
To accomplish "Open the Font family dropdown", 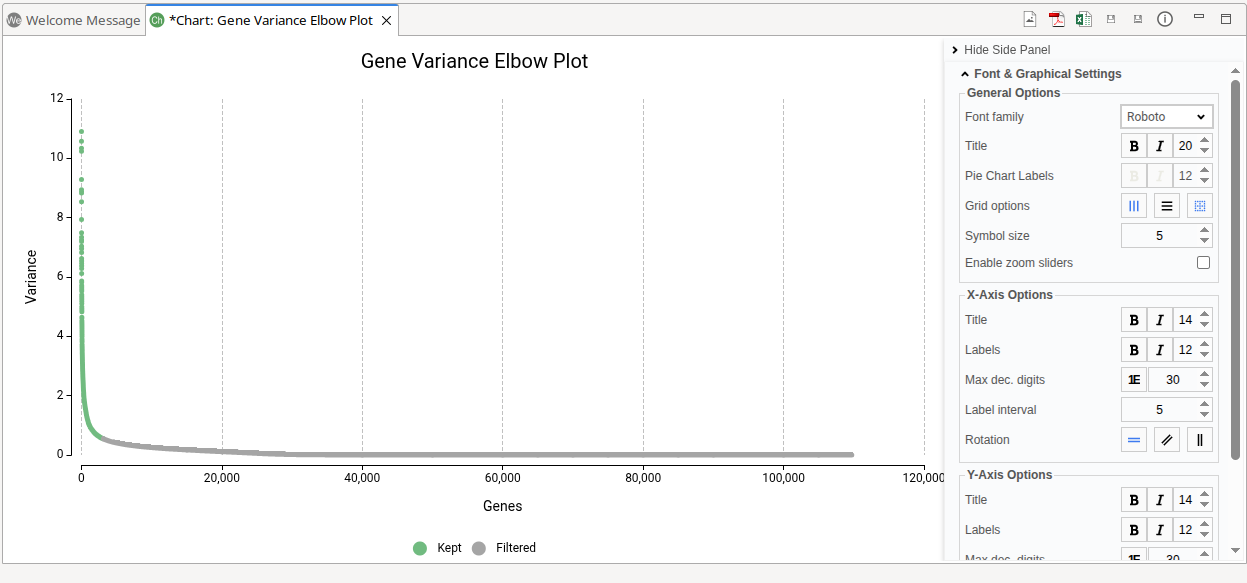I will (1166, 117).
